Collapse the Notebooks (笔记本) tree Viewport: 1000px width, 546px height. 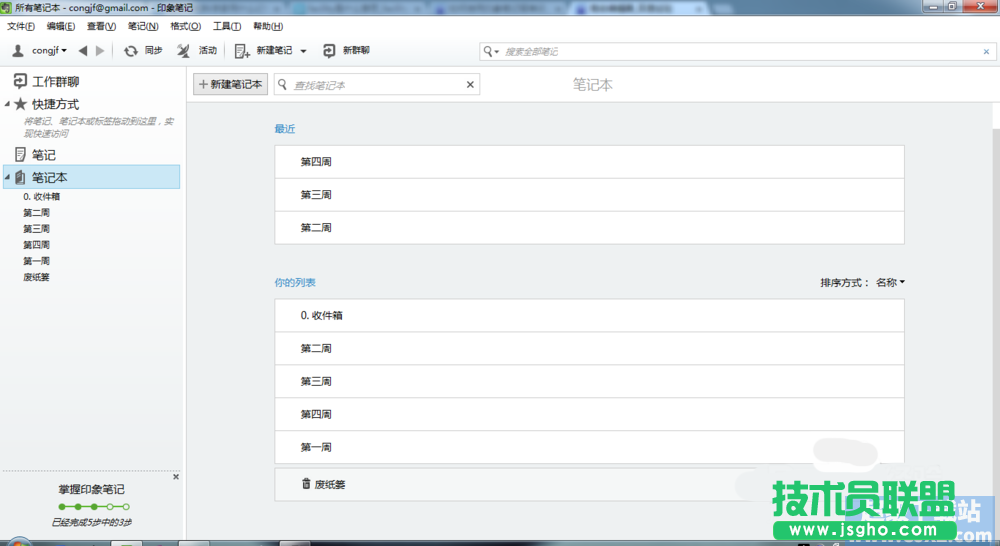pos(8,177)
